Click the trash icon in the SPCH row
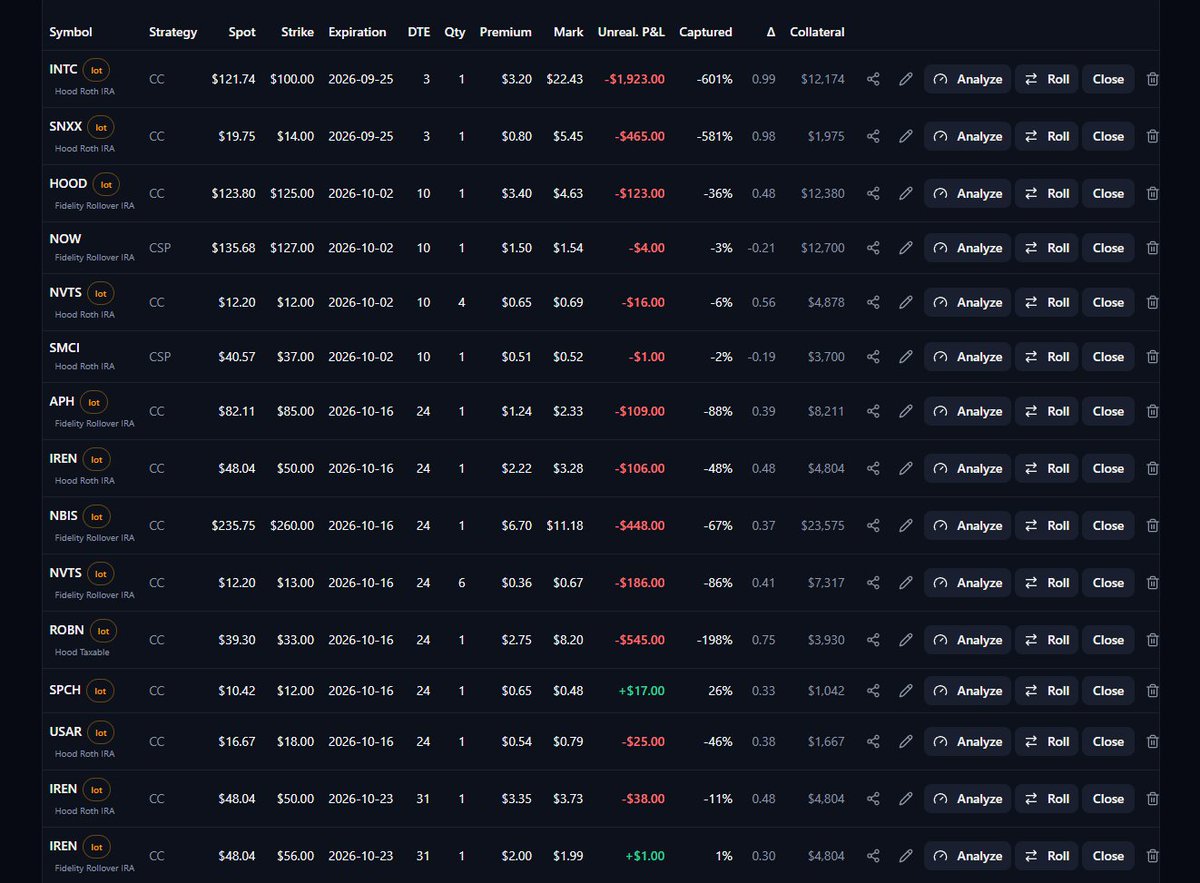 click(1152, 691)
